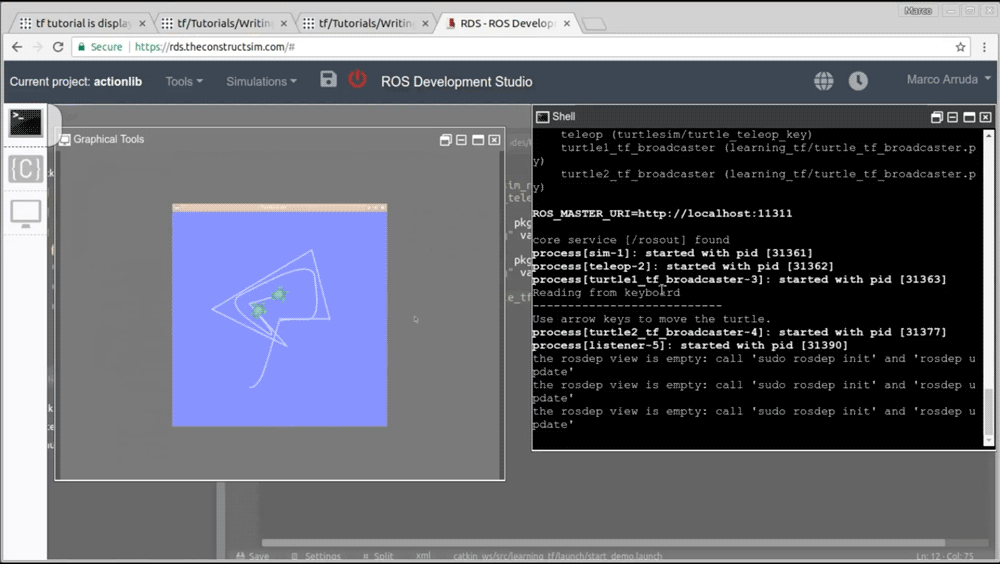
Task: Expand the Tools menu
Action: coord(184,82)
